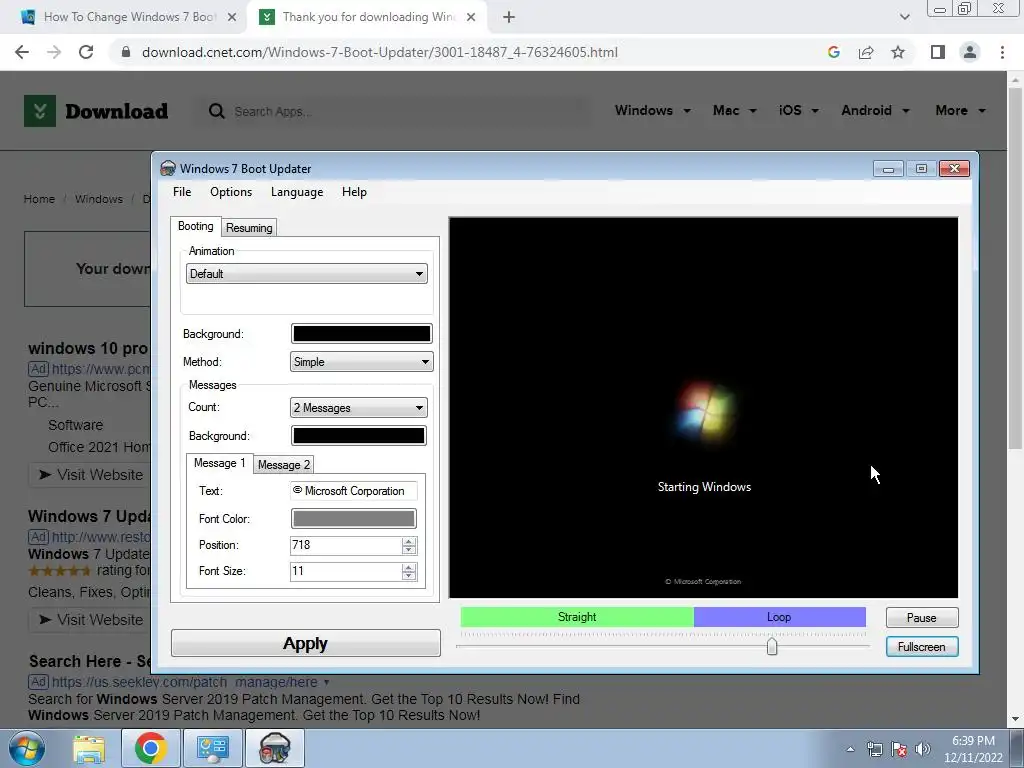1024x768 pixels.
Task: Click the Home breadcrumb link
Action: 39,199
